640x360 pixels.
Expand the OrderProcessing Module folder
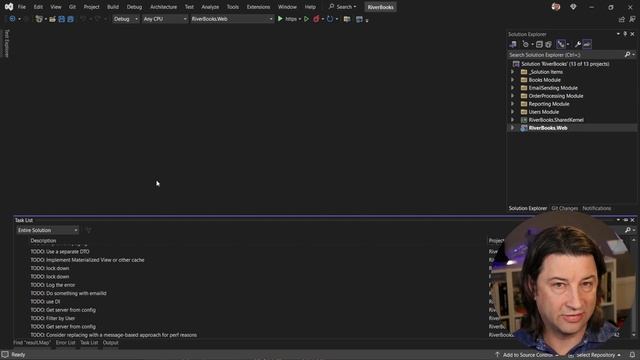click(513, 96)
